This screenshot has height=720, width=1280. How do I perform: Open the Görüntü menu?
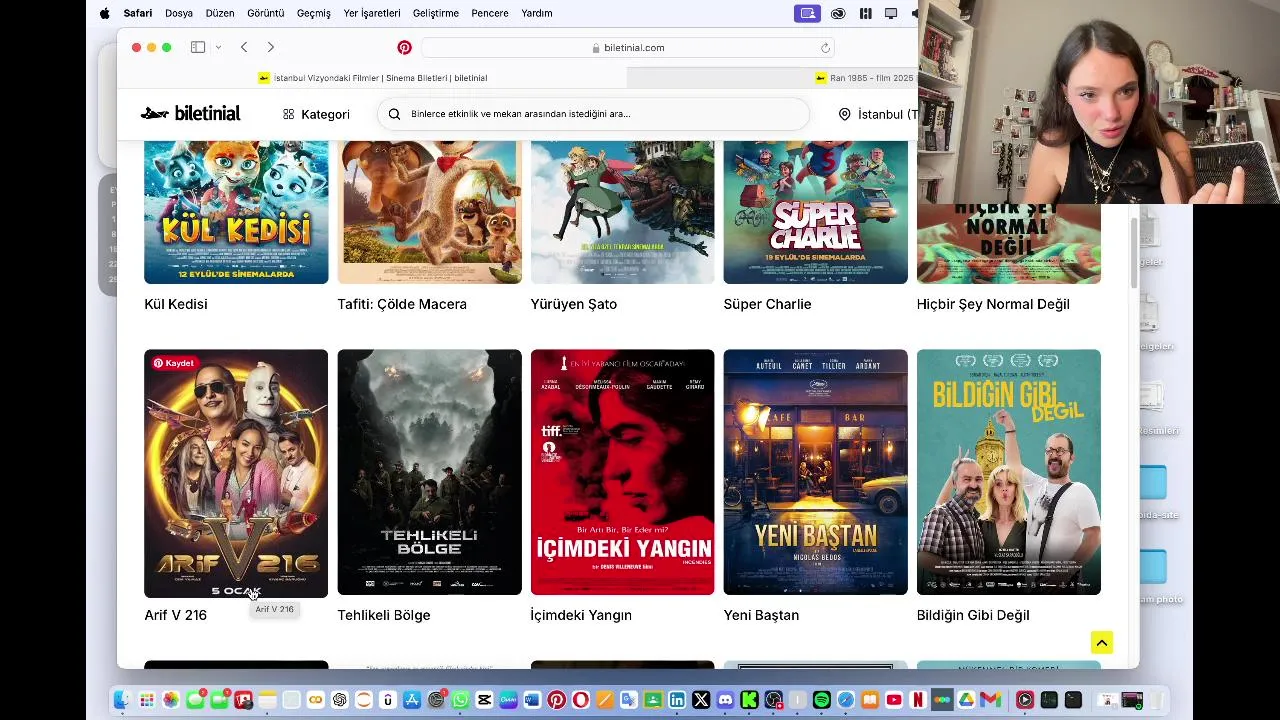point(266,13)
